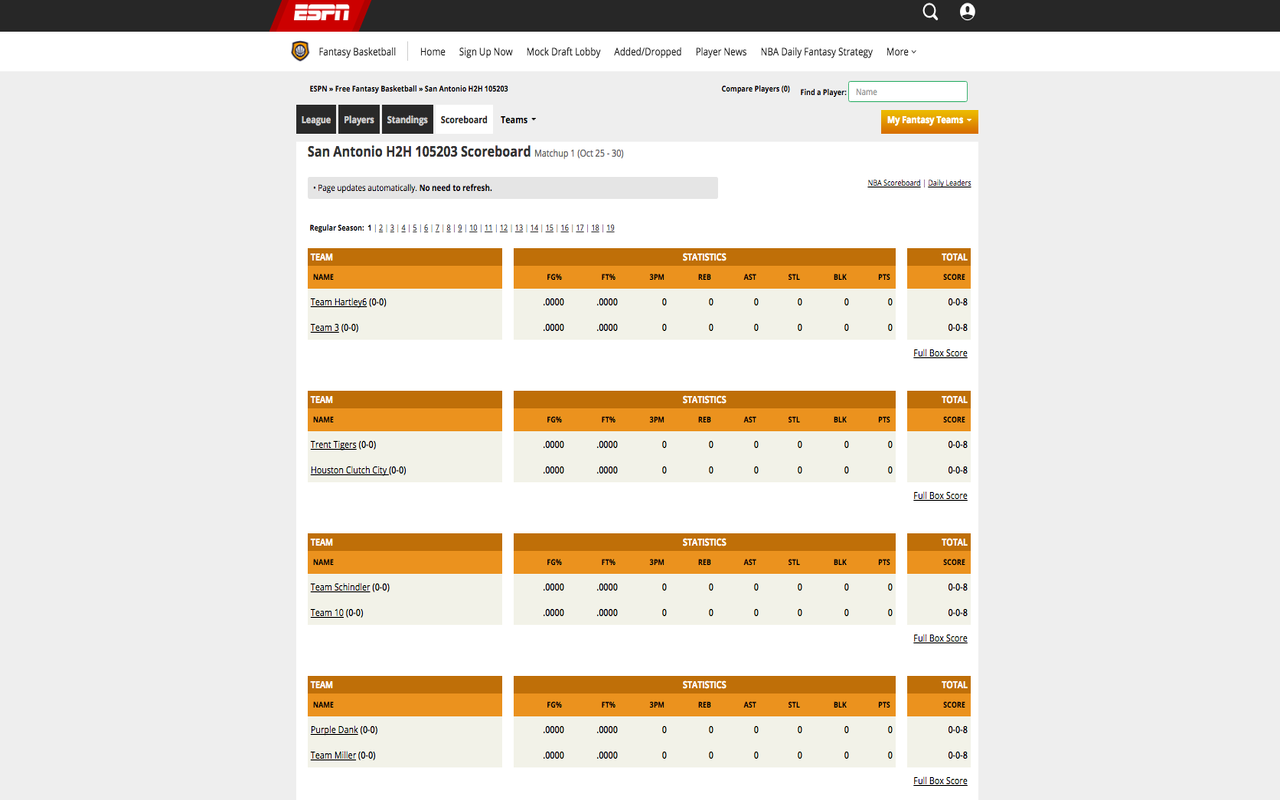Open Team Schindler page
The image size is (1280, 800).
[340, 588]
